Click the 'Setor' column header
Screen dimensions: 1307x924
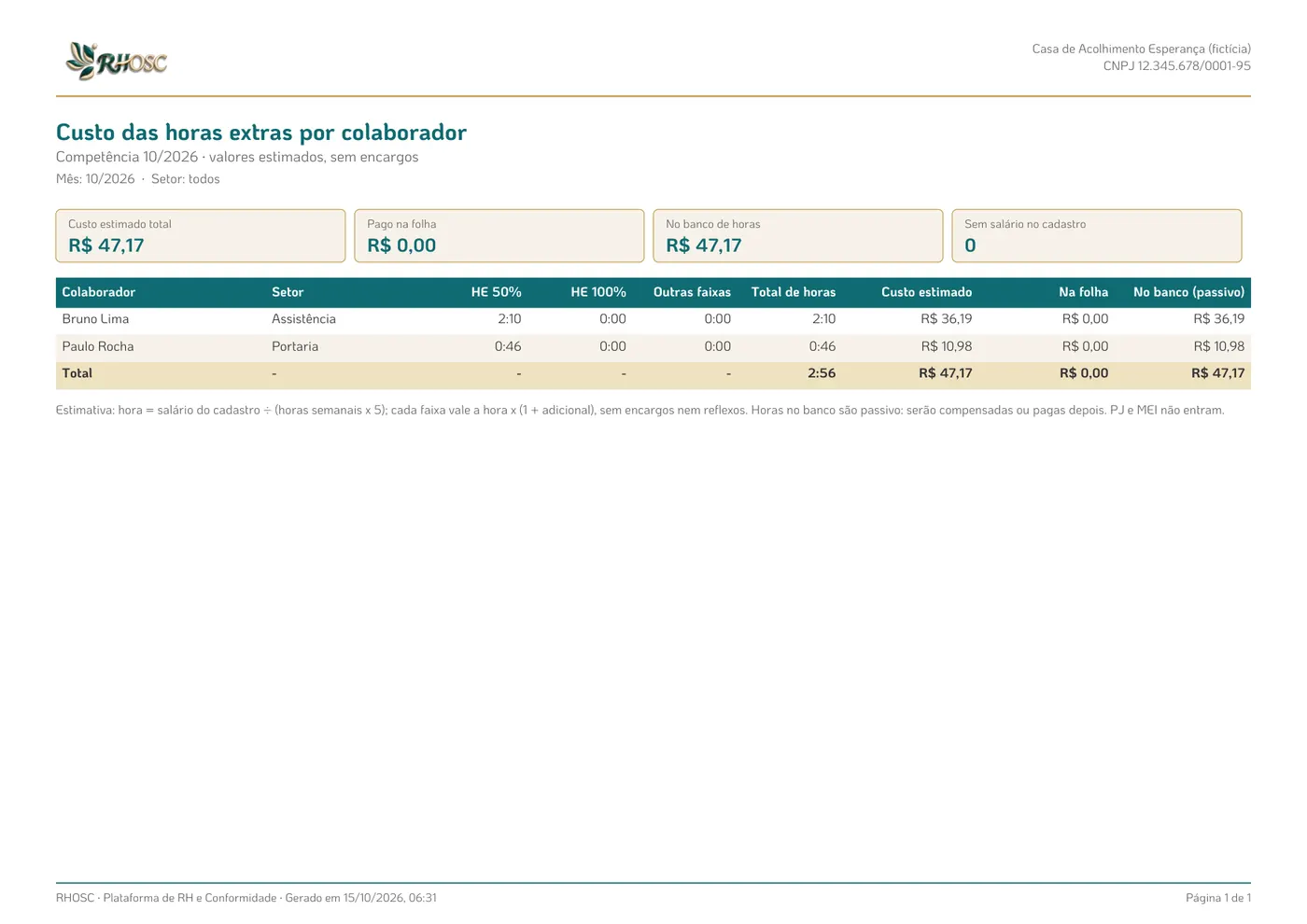[288, 292]
